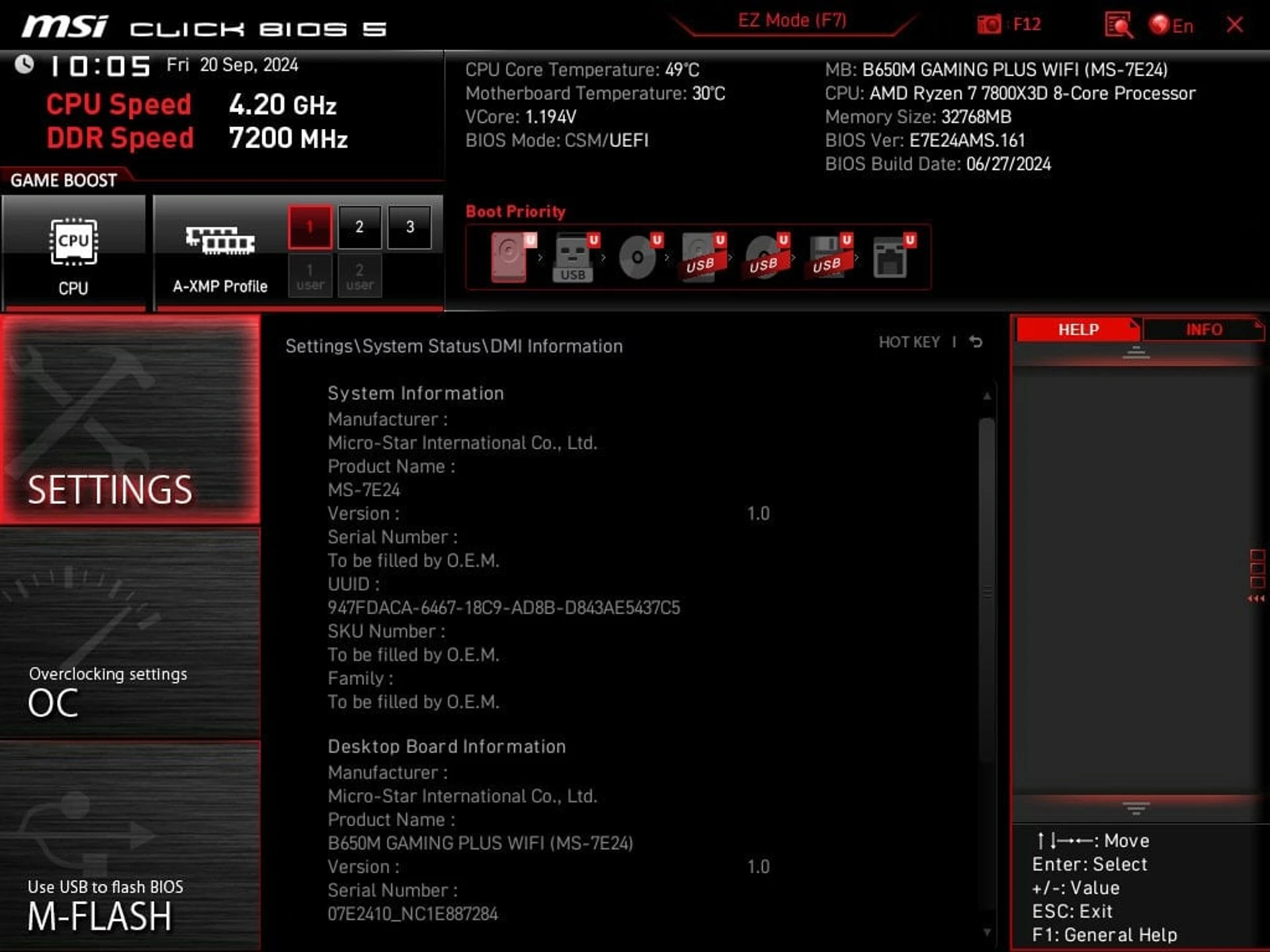Screen dimensions: 1270x952
Task: Open the SETTINGS section
Action: point(130,420)
